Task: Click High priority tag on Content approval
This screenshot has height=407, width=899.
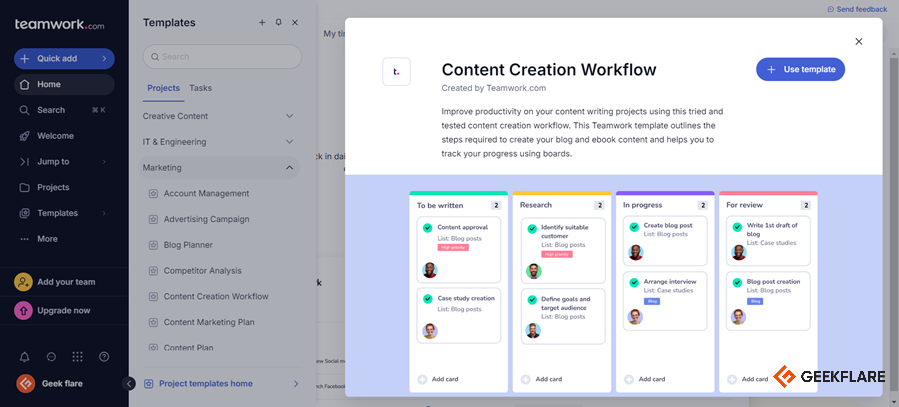Action: [x=453, y=248]
